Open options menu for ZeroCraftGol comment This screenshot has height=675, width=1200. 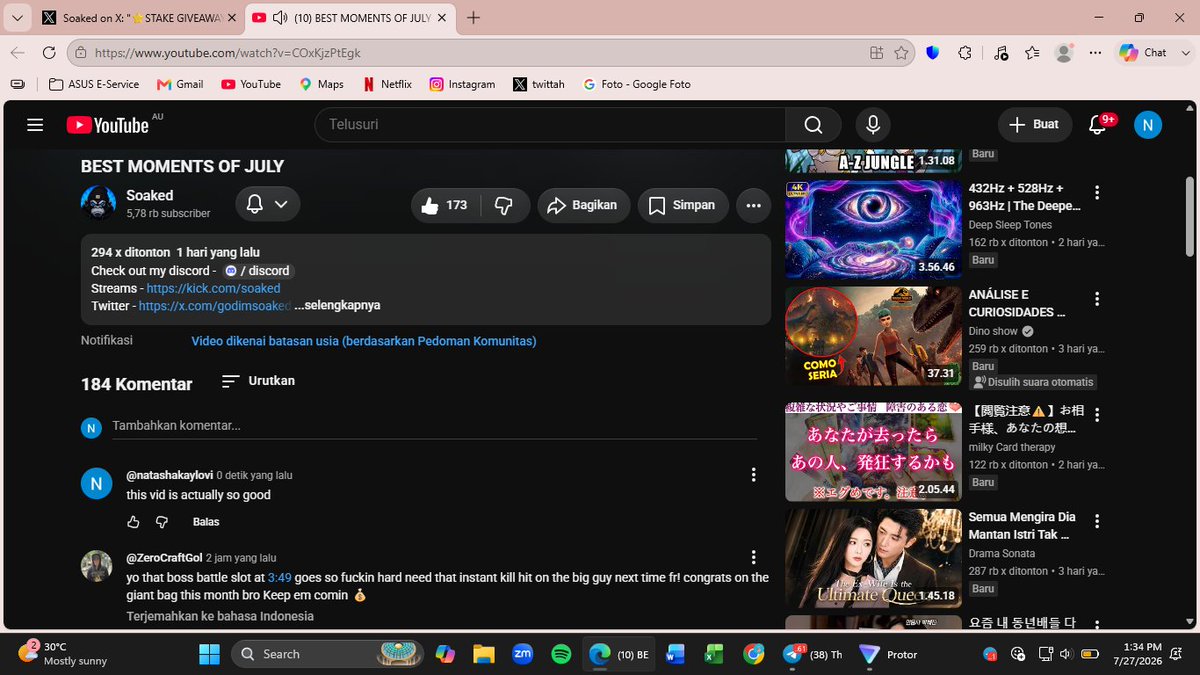[754, 557]
